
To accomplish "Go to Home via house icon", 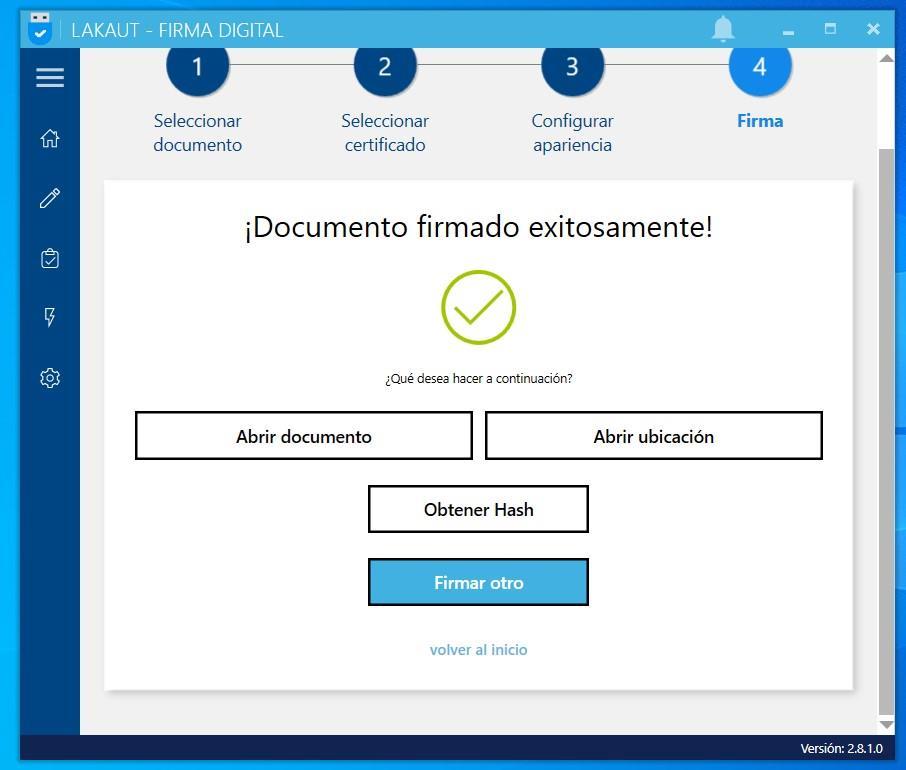I will point(50,138).
